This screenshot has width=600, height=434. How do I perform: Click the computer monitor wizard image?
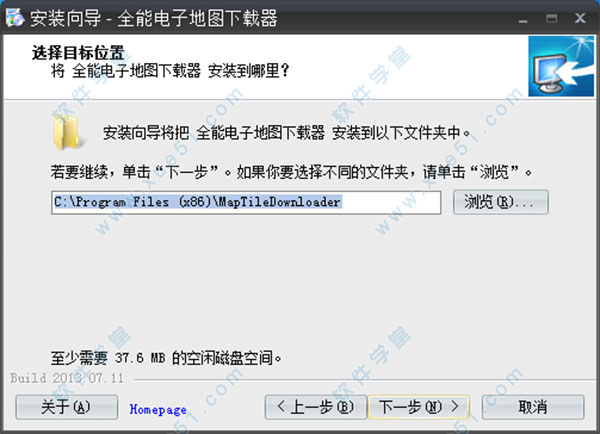[561, 66]
